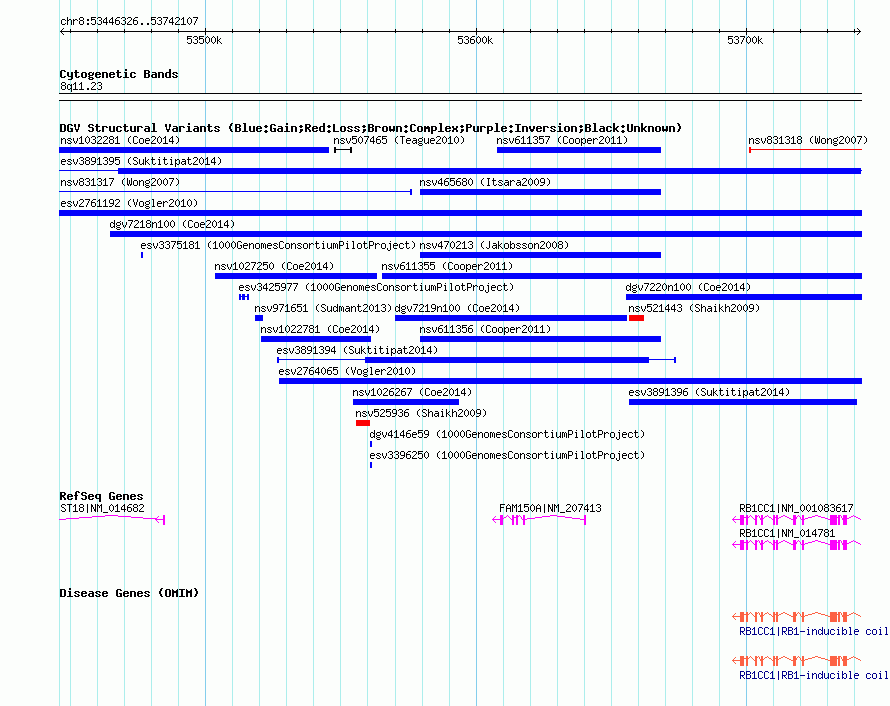Click the 53600k ruler marker
The image size is (890, 706).
click(475, 40)
